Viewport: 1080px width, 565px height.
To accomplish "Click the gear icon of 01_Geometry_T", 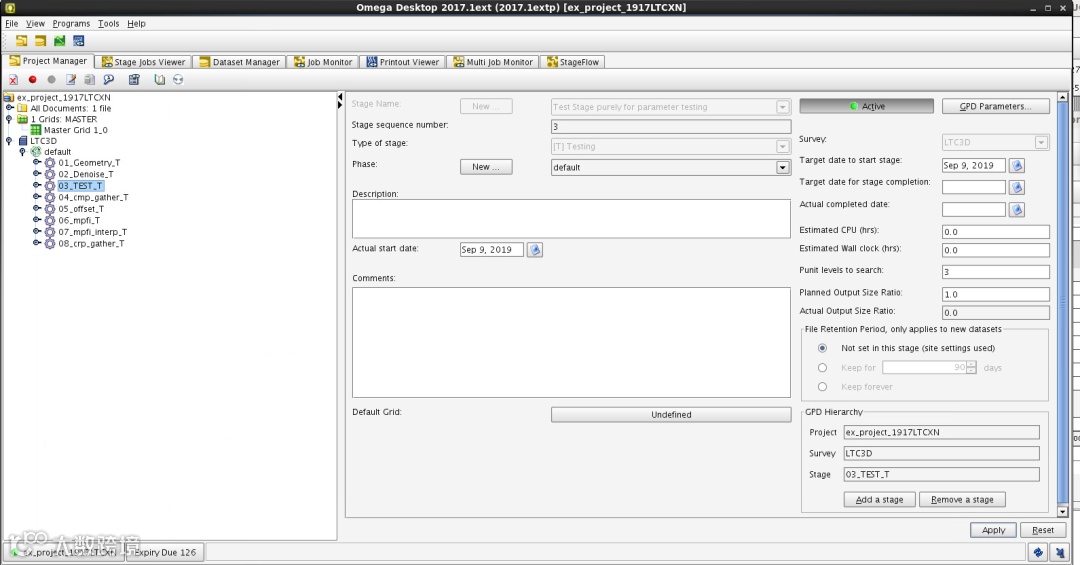I will coord(50,163).
